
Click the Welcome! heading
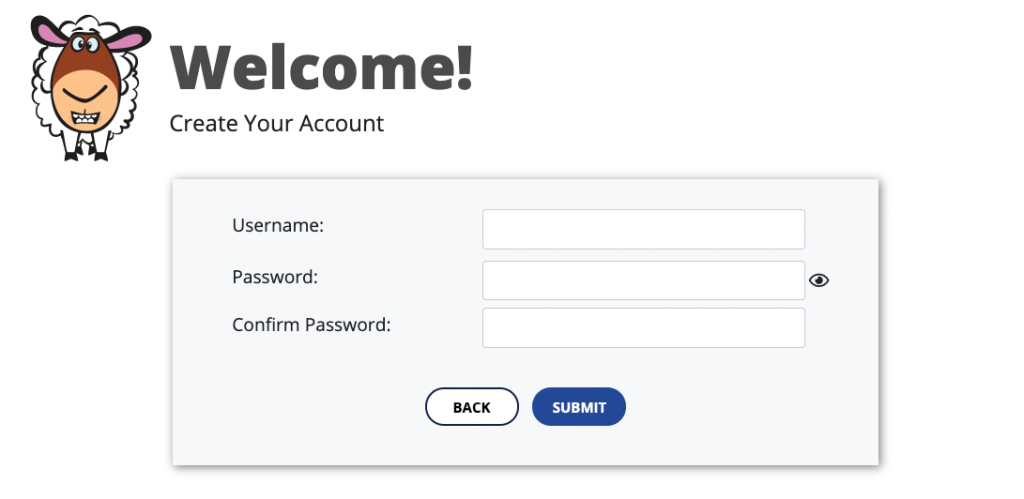[x=321, y=67]
